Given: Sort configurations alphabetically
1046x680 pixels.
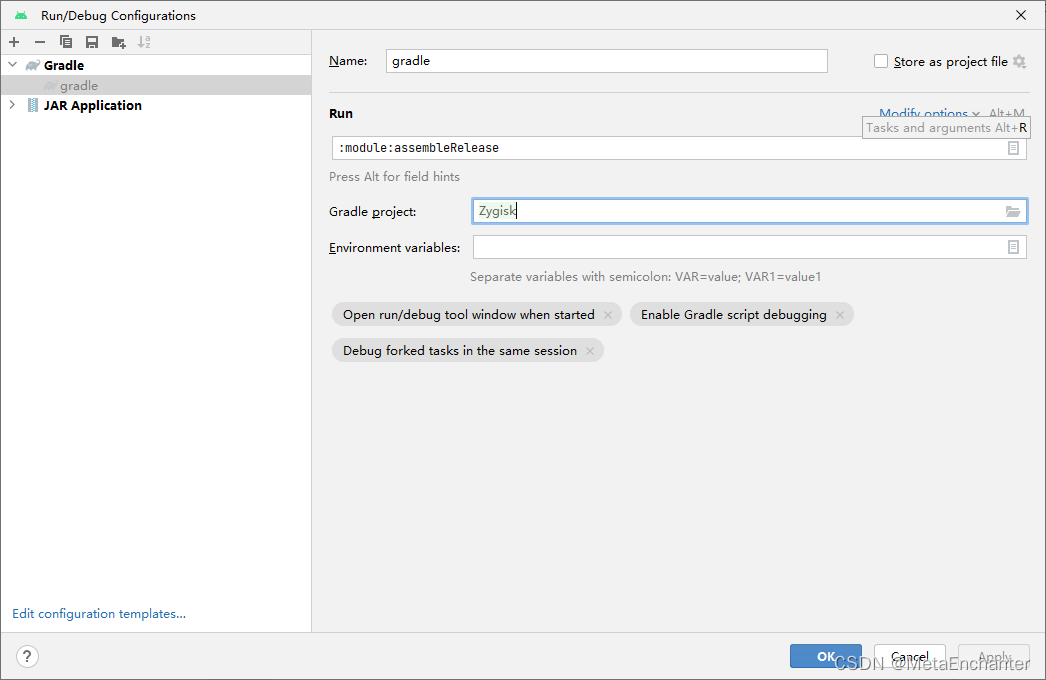Looking at the screenshot, I should [144, 42].
